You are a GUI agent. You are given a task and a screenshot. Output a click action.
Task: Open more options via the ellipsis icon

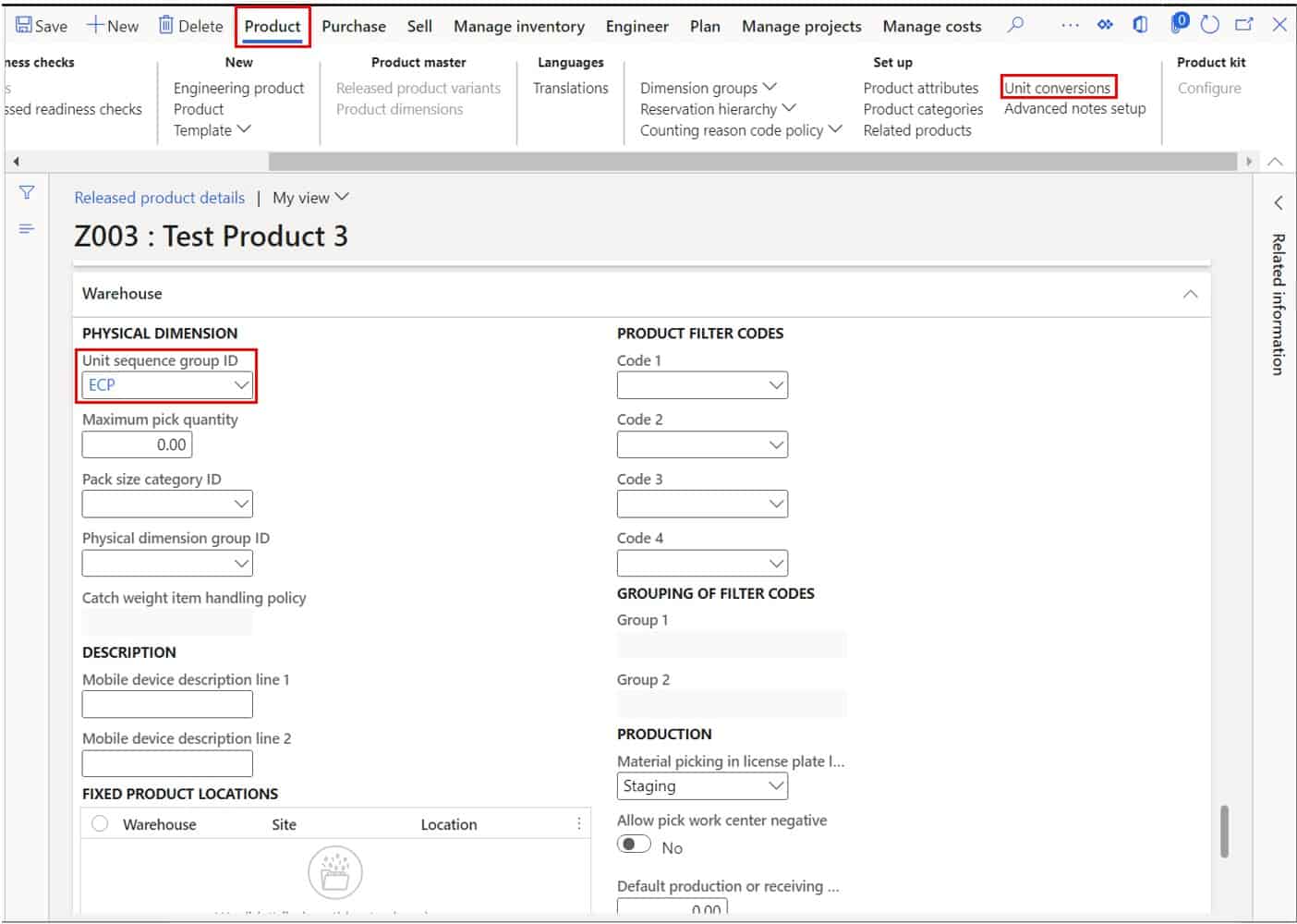point(1069,25)
